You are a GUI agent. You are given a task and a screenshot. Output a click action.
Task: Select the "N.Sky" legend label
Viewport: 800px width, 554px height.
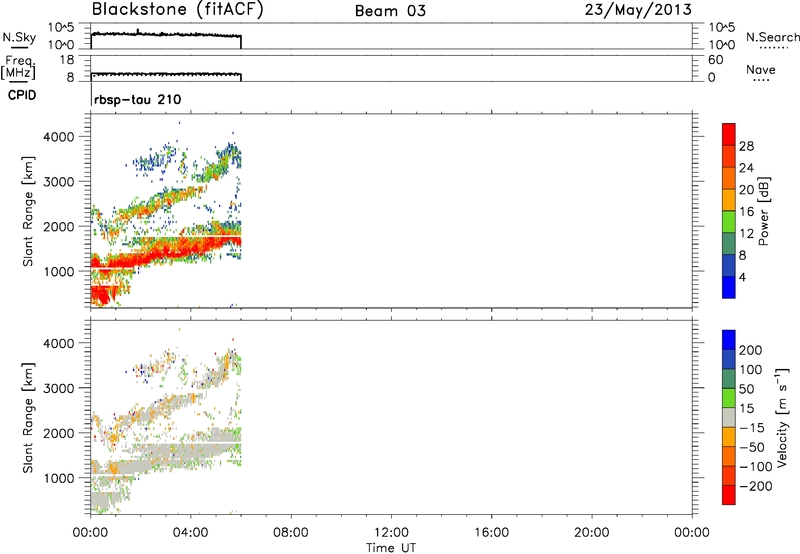pyautogui.click(x=19, y=37)
